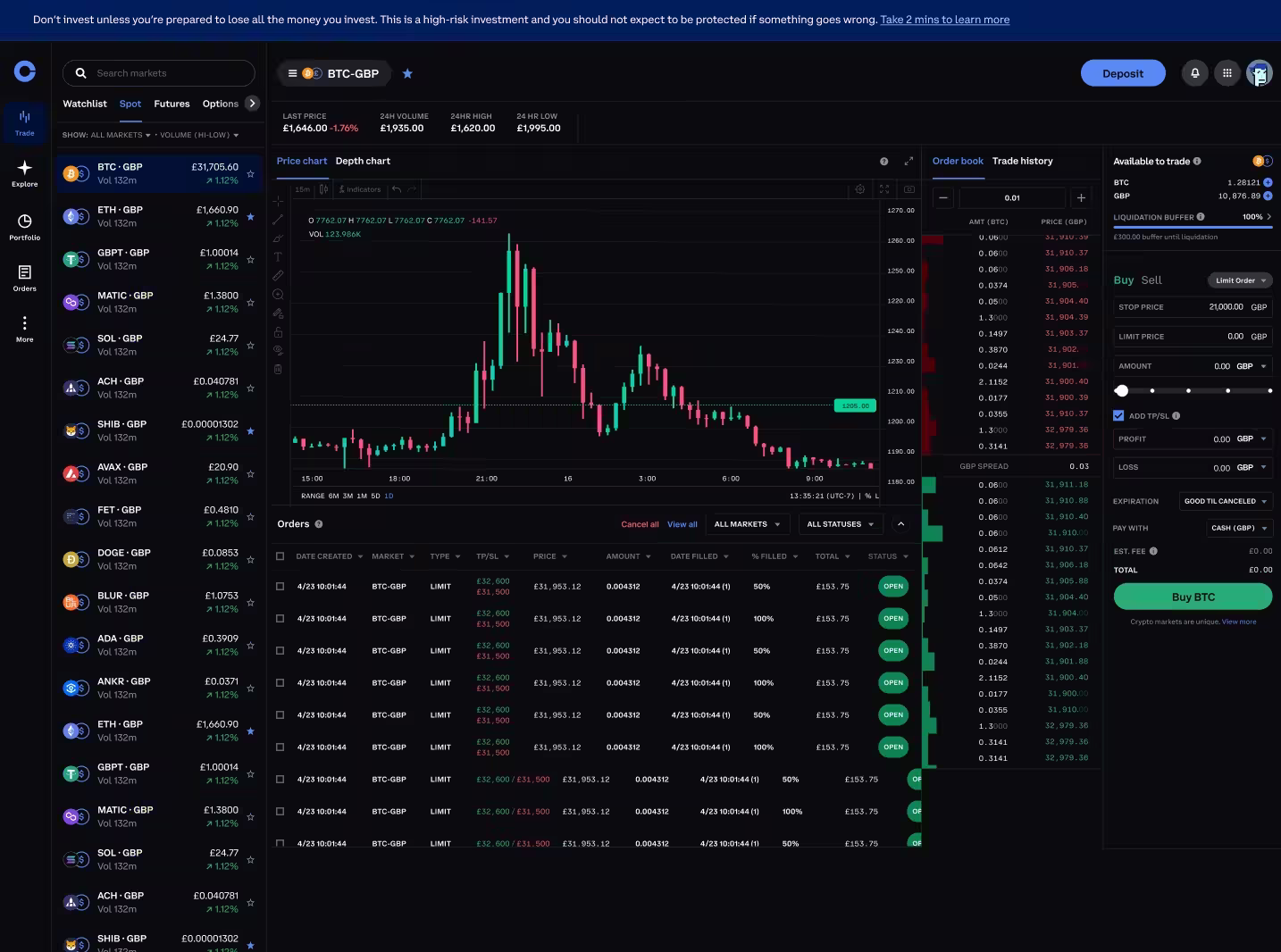This screenshot has height=952, width=1281.
Task: Go to Explore in the sidebar
Action: point(25,173)
